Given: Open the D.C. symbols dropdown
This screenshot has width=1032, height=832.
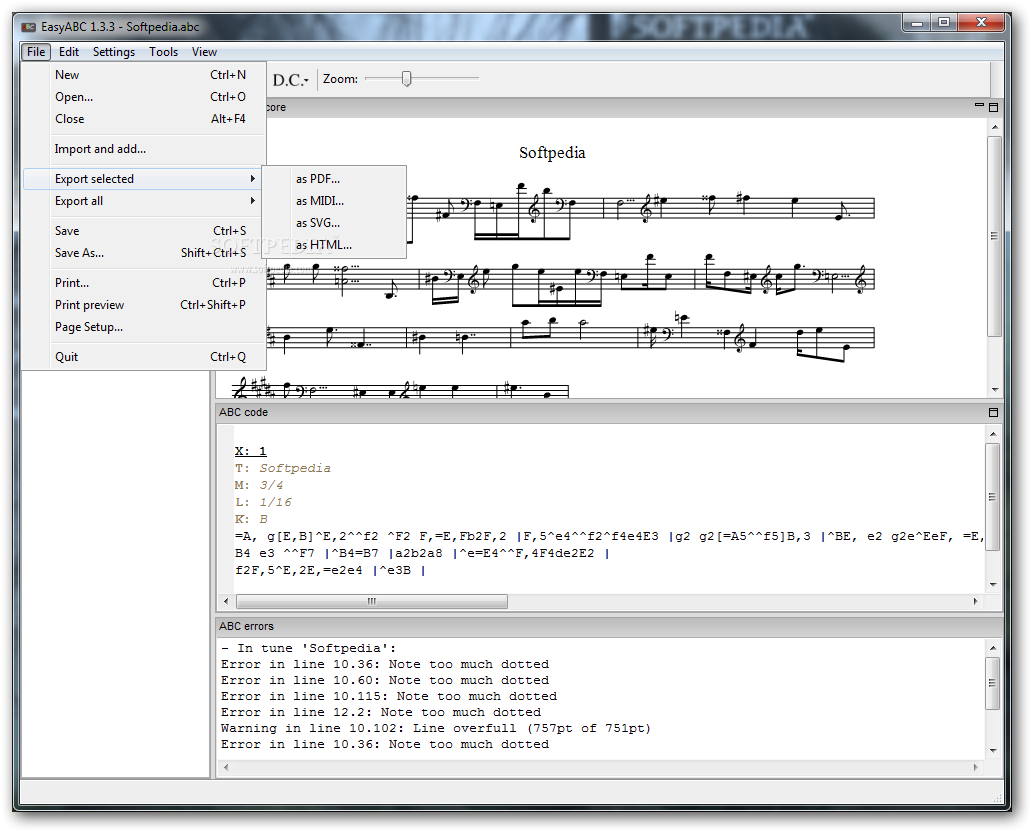Looking at the screenshot, I should [291, 80].
